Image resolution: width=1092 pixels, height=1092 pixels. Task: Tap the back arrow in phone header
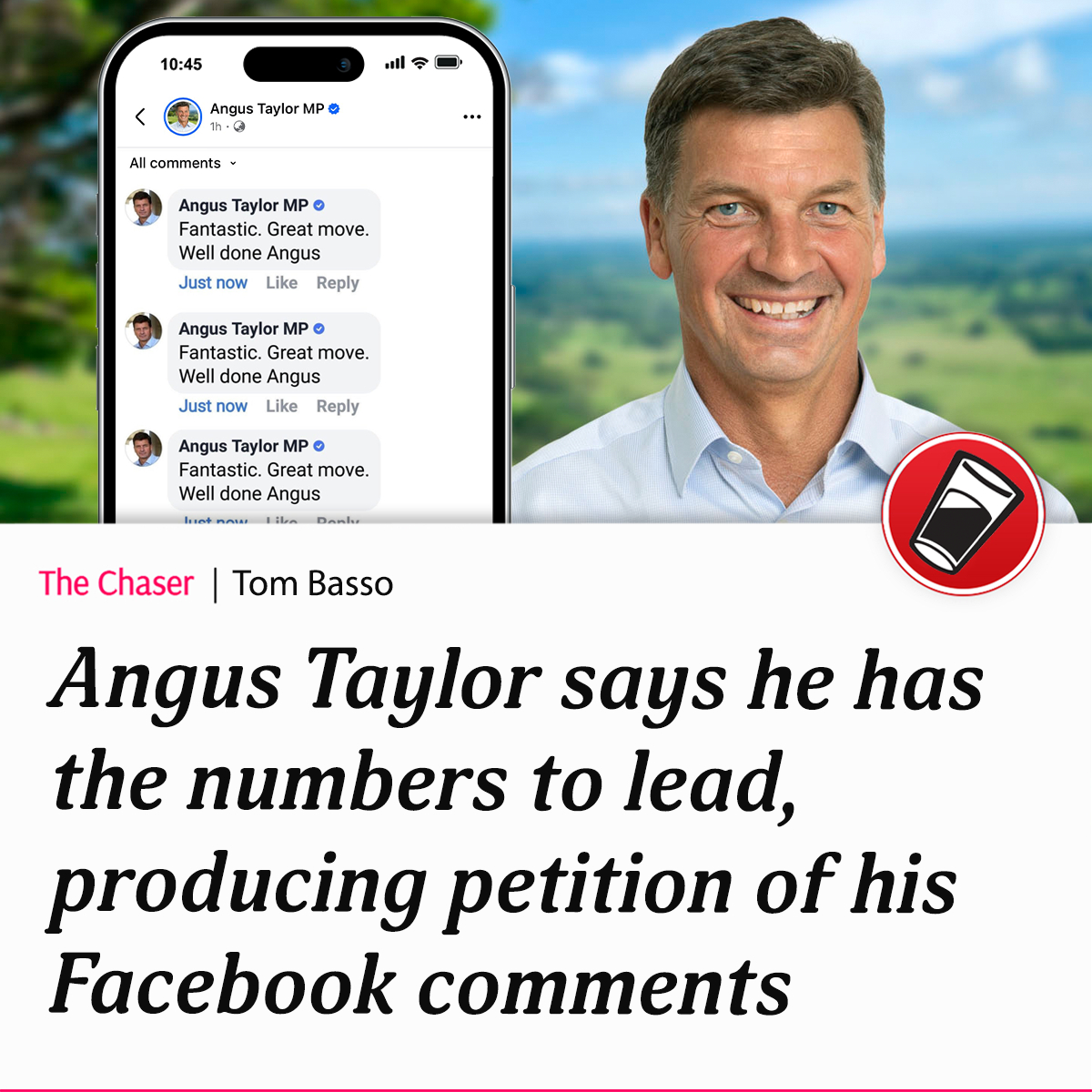point(140,116)
